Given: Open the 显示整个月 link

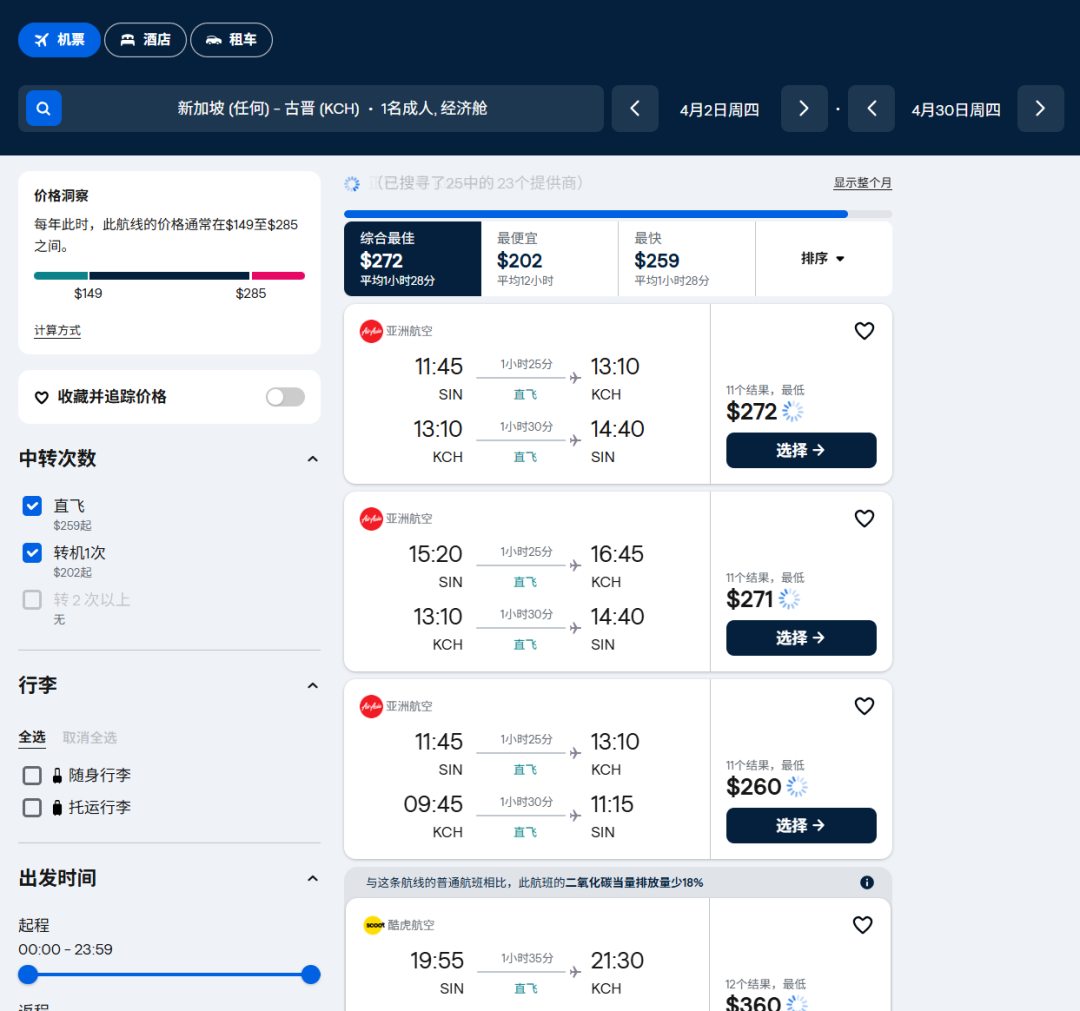Looking at the screenshot, I should coord(862,183).
